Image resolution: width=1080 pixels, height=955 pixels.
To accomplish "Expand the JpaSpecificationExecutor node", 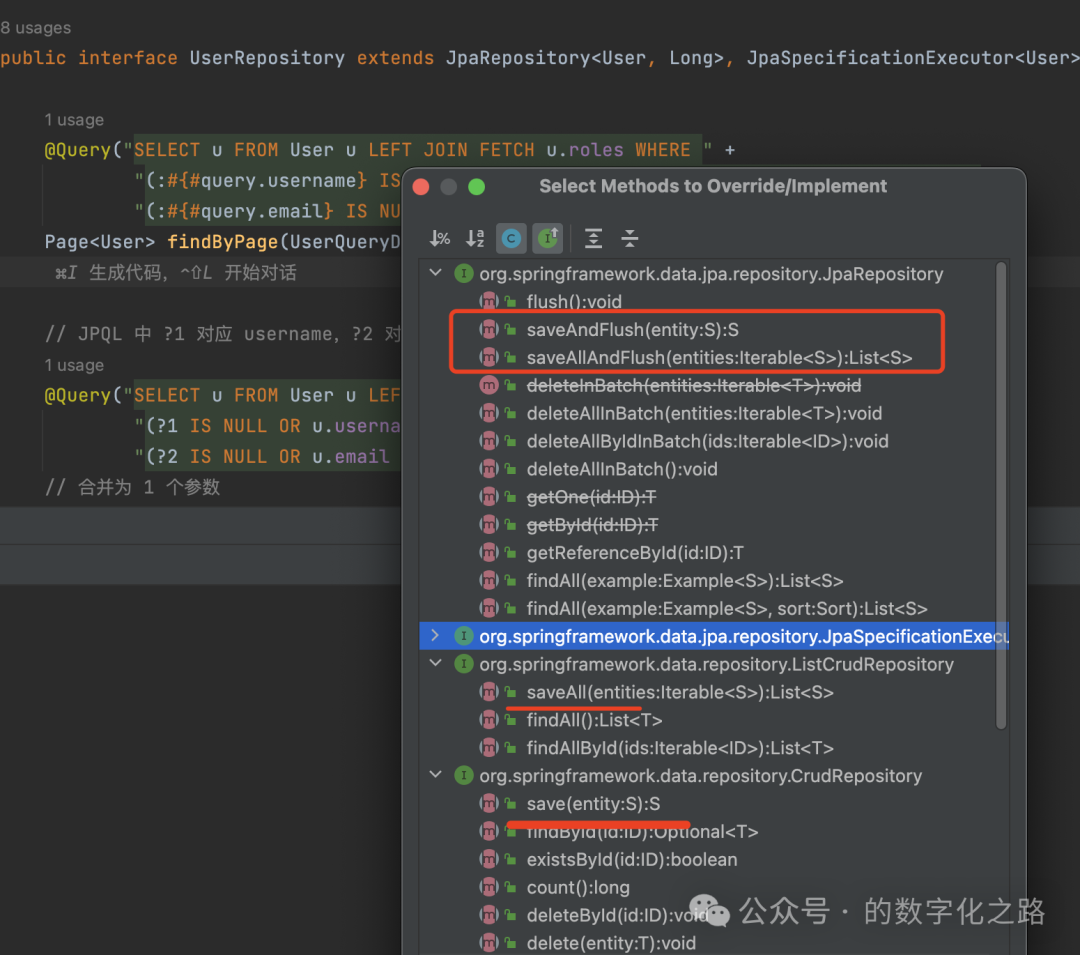I will 435,636.
